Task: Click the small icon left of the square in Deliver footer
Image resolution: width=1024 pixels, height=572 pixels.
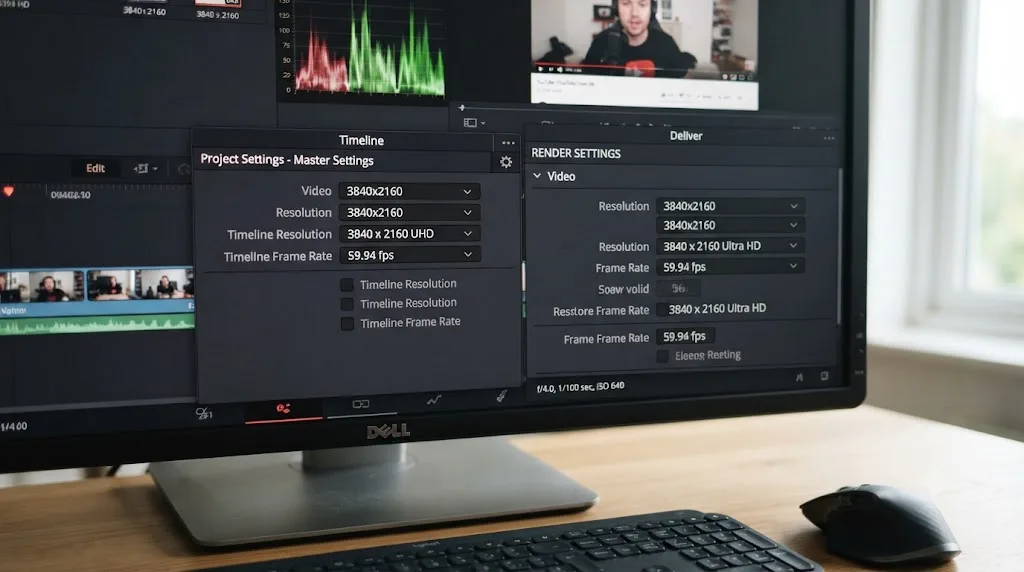Action: pos(799,377)
